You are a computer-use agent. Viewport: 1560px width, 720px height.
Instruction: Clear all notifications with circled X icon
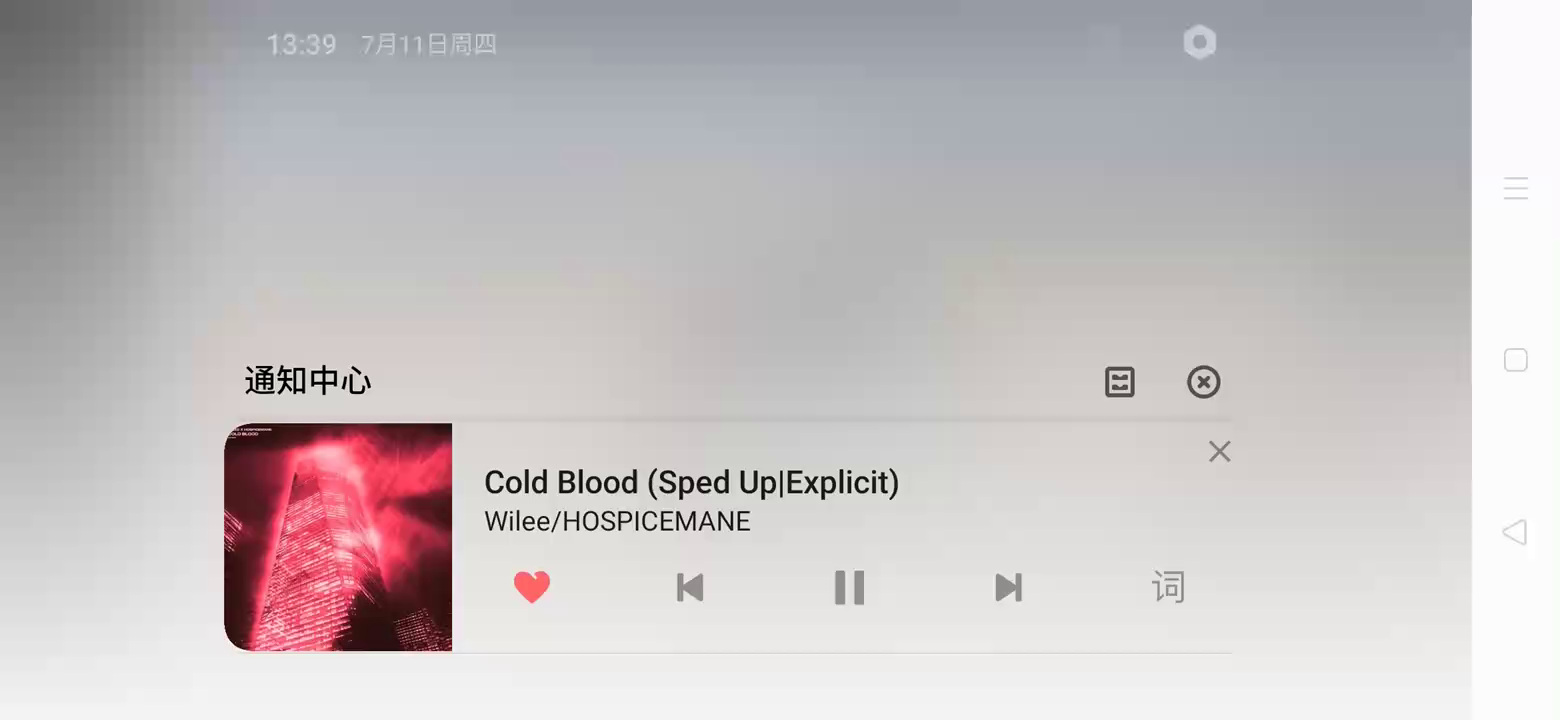[x=1203, y=382]
